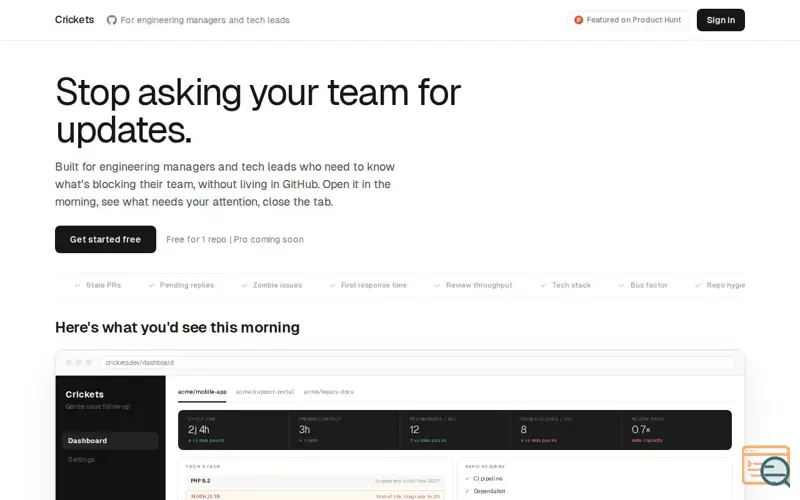The image size is (800, 500).
Task: Select the acme/mobile-app repo tab
Action: pos(202,392)
